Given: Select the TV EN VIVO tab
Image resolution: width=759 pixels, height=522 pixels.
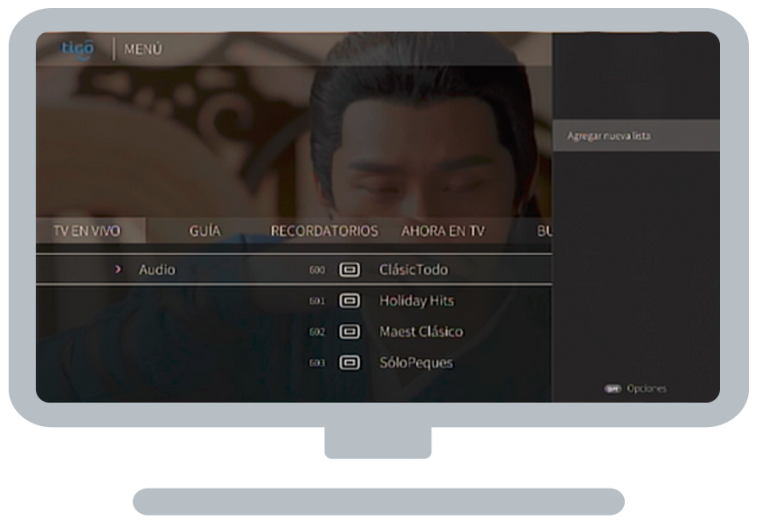Looking at the screenshot, I should coord(91,231).
